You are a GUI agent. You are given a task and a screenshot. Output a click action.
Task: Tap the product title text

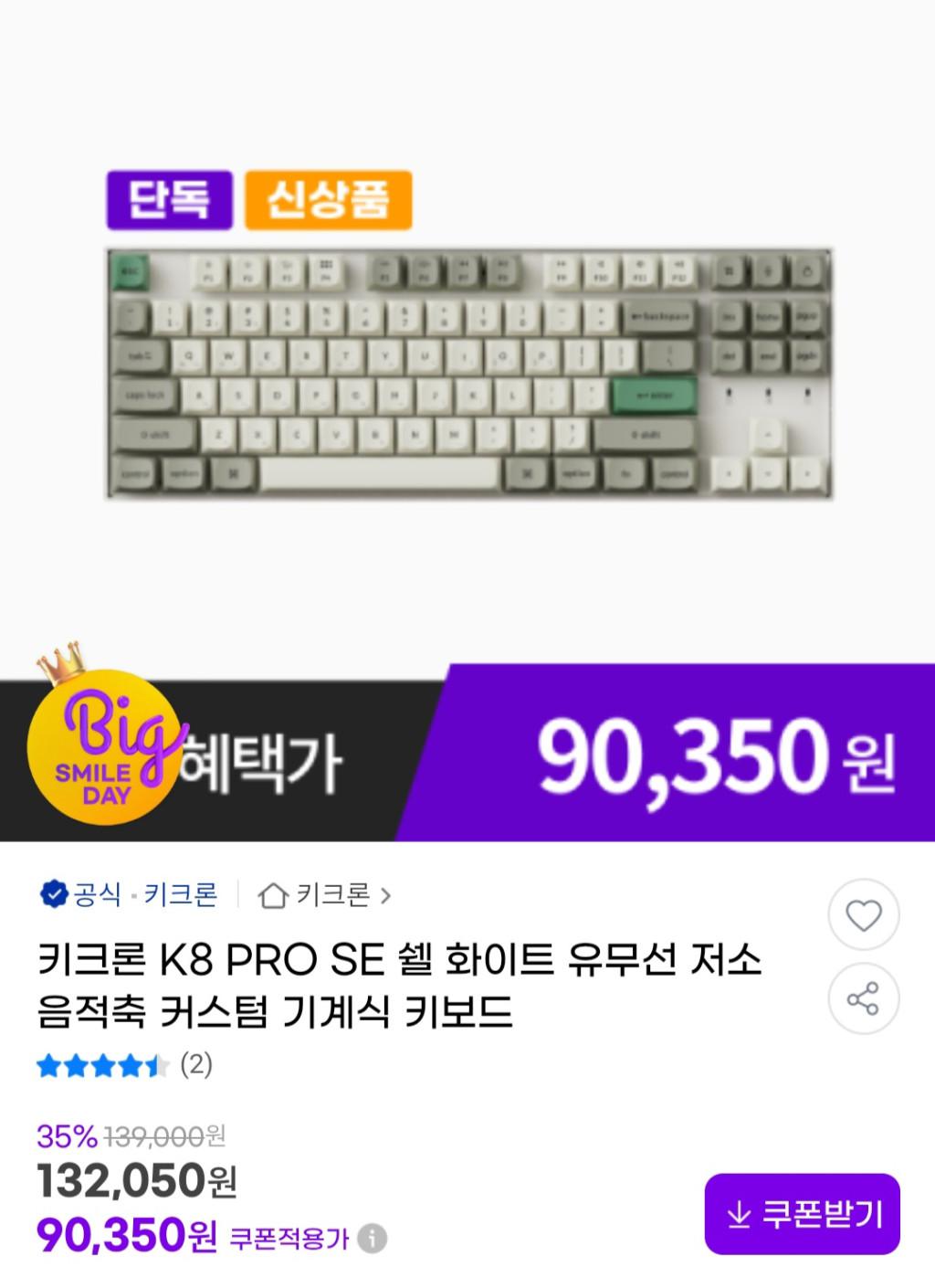tap(400, 986)
